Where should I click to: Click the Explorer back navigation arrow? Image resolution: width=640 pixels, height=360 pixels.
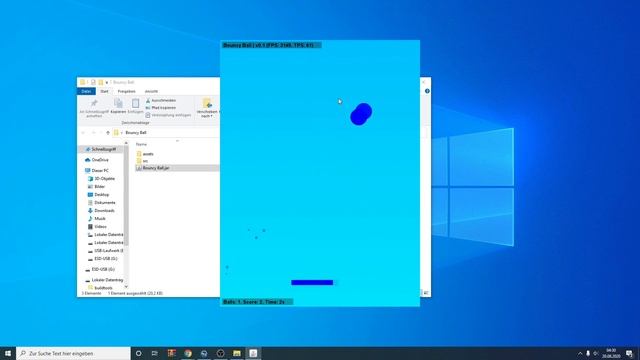tap(83, 133)
